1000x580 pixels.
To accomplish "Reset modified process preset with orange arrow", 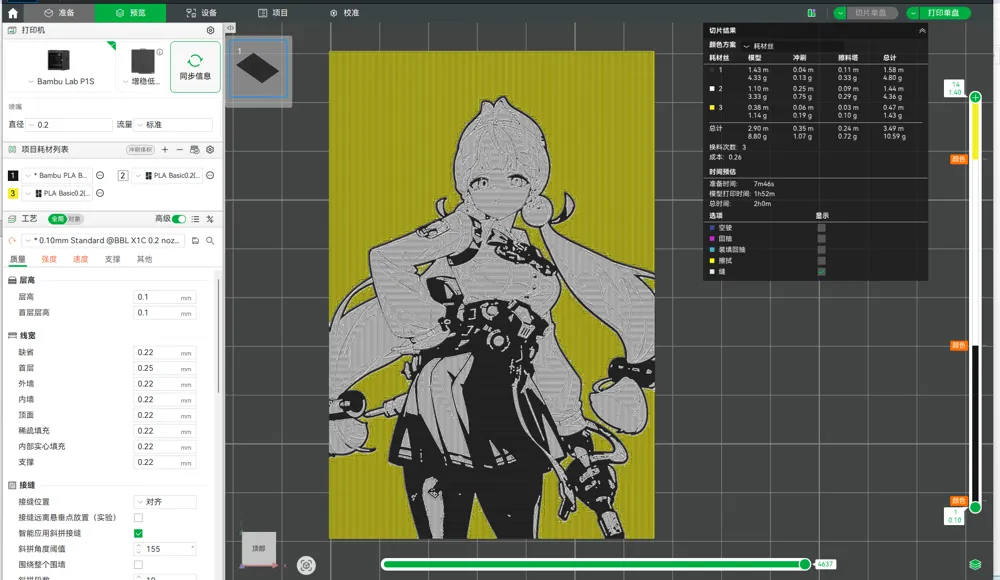I will [x=12, y=241].
